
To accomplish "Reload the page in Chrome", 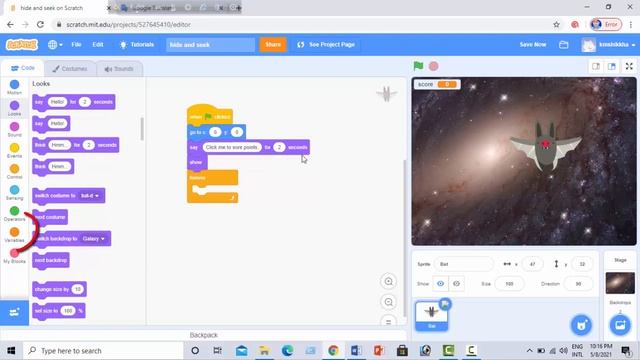I will (40, 24).
